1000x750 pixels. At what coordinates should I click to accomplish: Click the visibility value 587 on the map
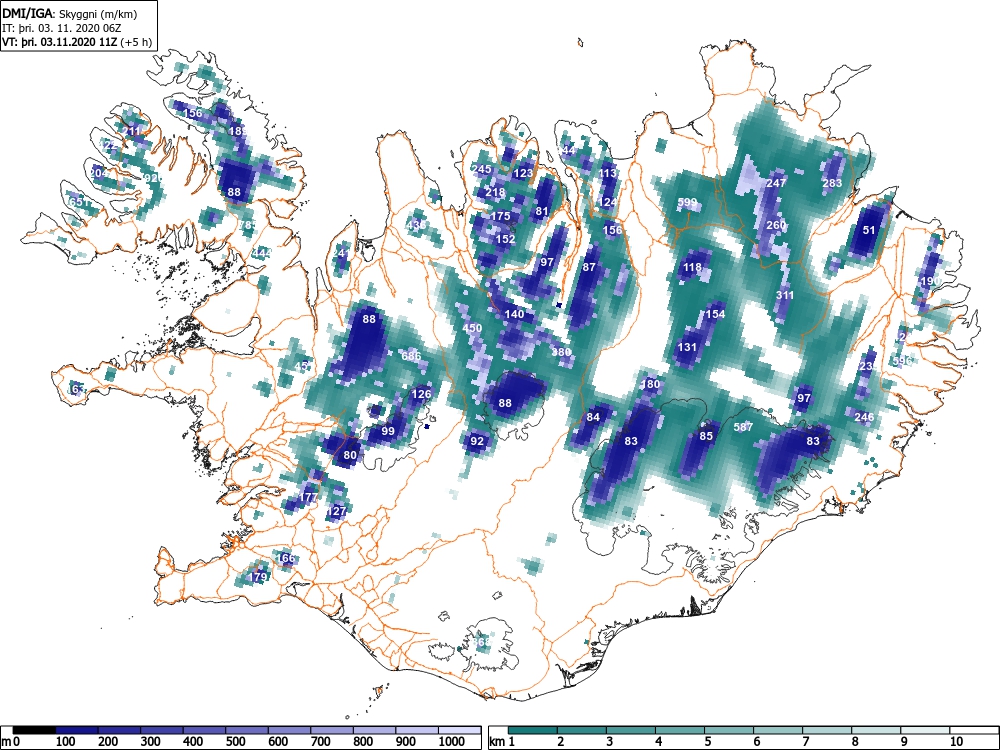744,427
